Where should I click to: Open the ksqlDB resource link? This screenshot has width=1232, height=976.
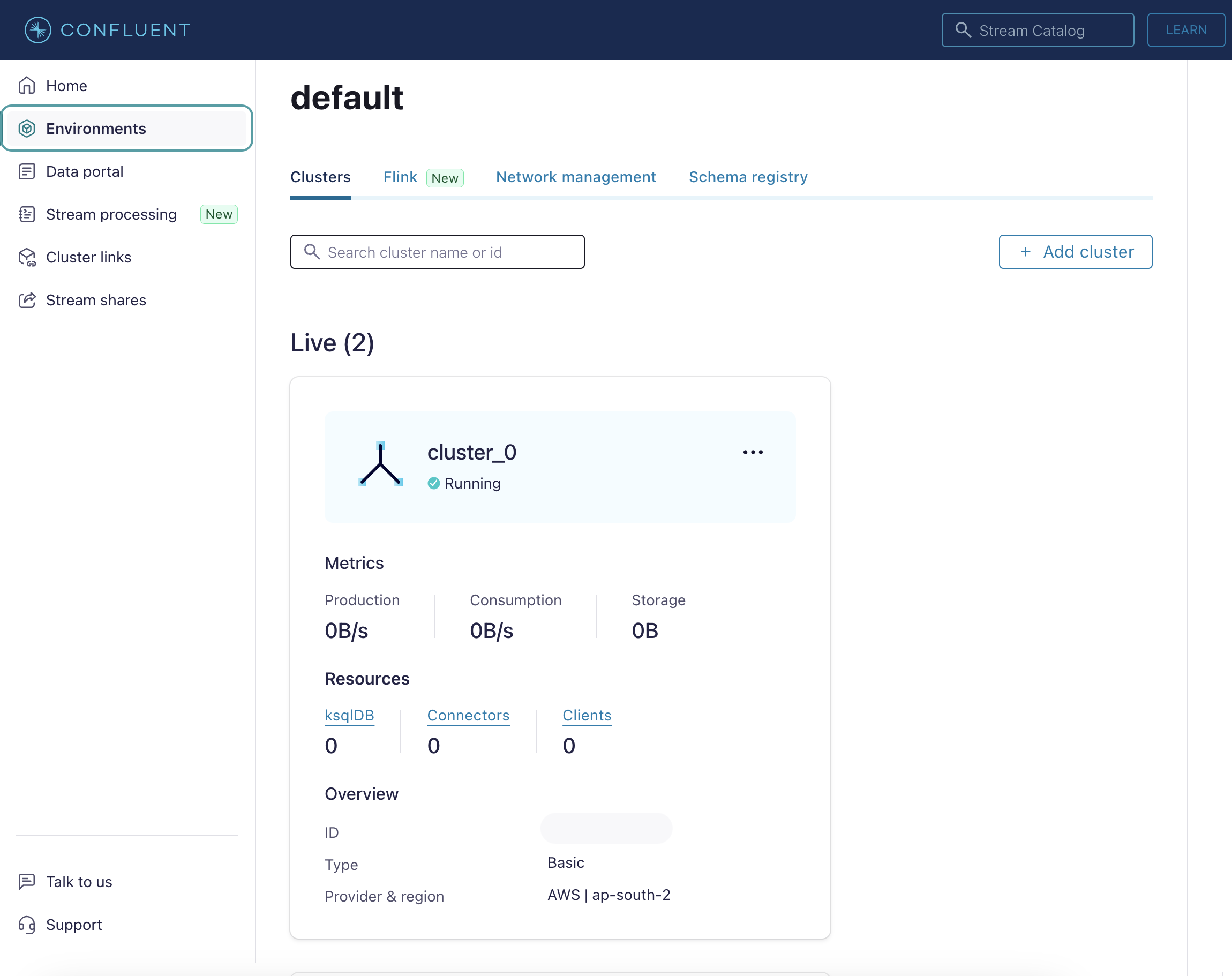tap(349, 716)
